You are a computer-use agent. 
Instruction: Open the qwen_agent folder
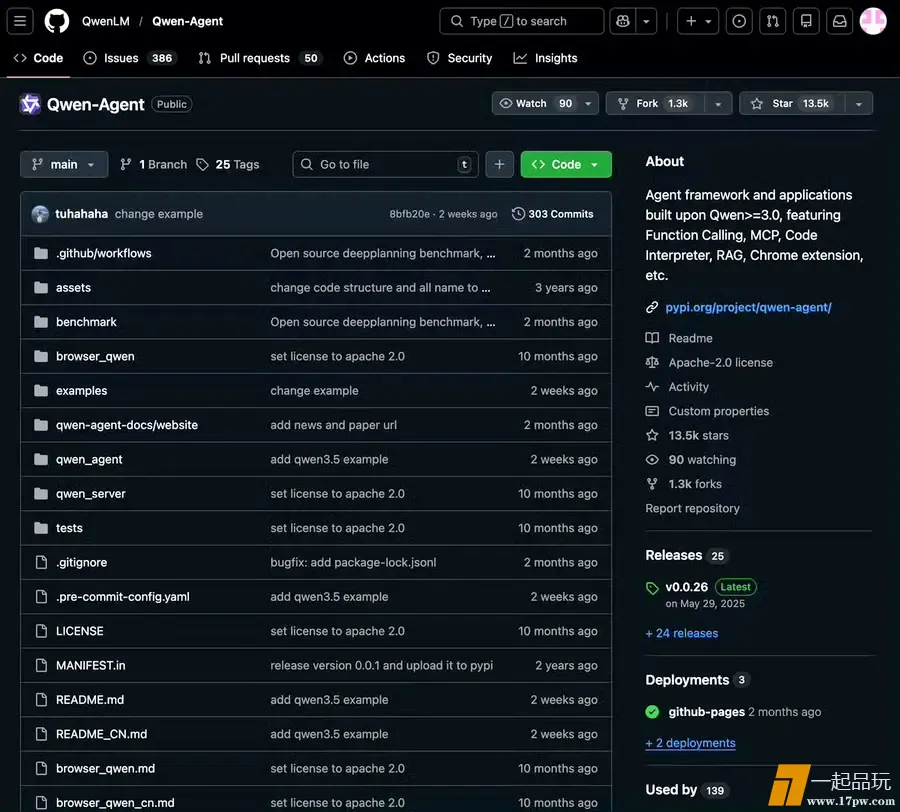point(89,459)
